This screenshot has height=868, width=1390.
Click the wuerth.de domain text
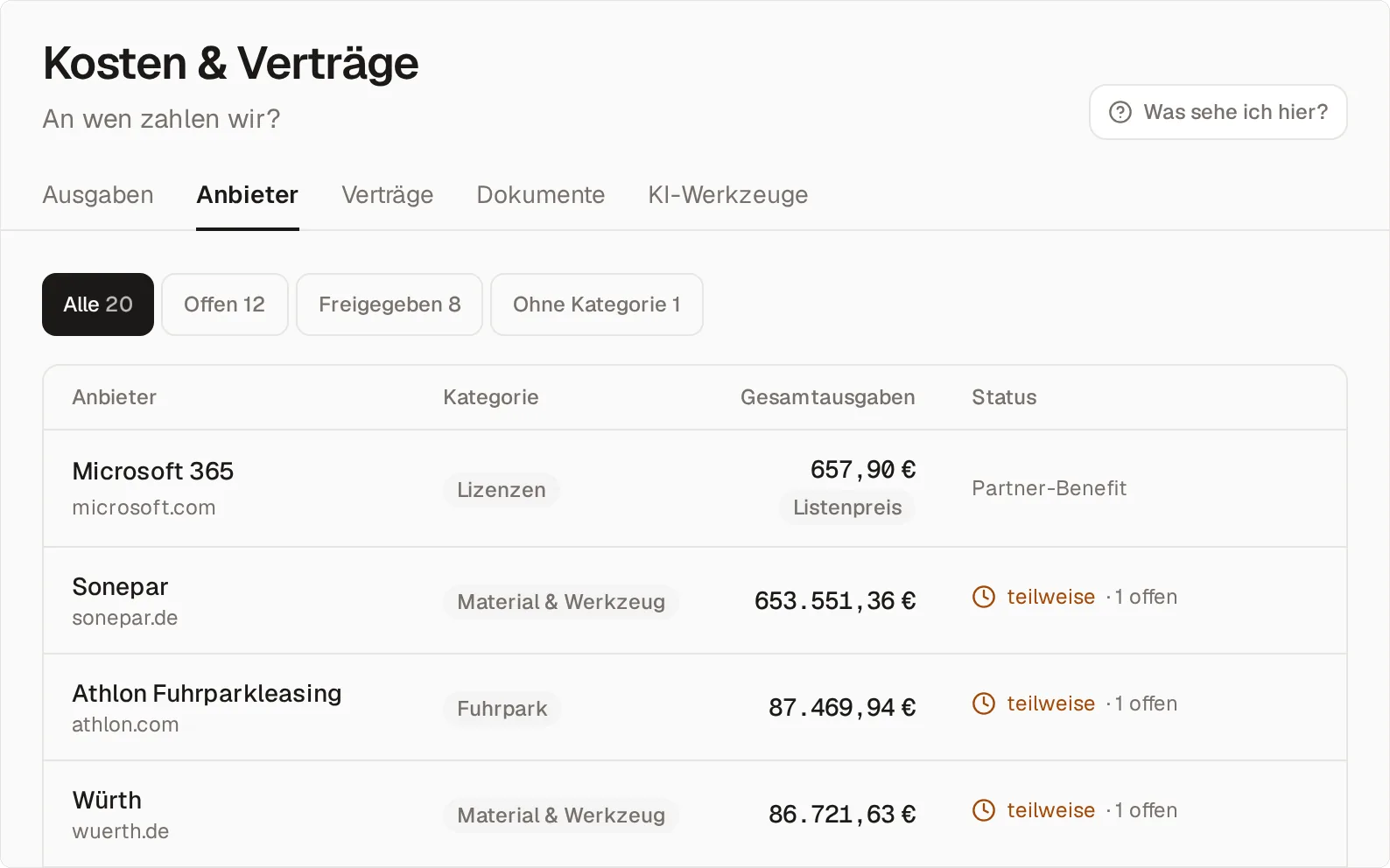tap(121, 831)
